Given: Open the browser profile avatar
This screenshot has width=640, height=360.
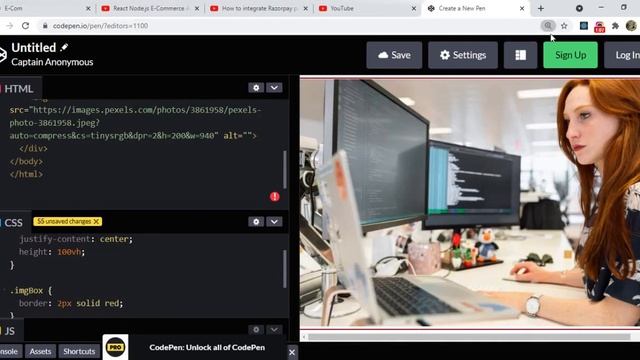Looking at the screenshot, I should click(x=631, y=26).
